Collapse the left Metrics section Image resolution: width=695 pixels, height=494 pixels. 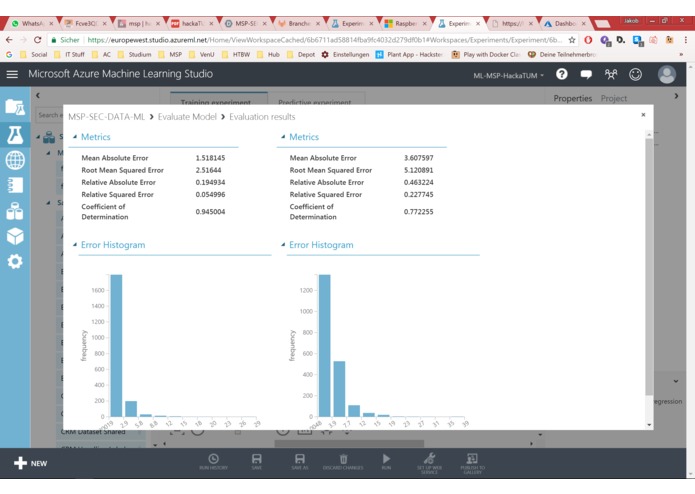pos(75,137)
